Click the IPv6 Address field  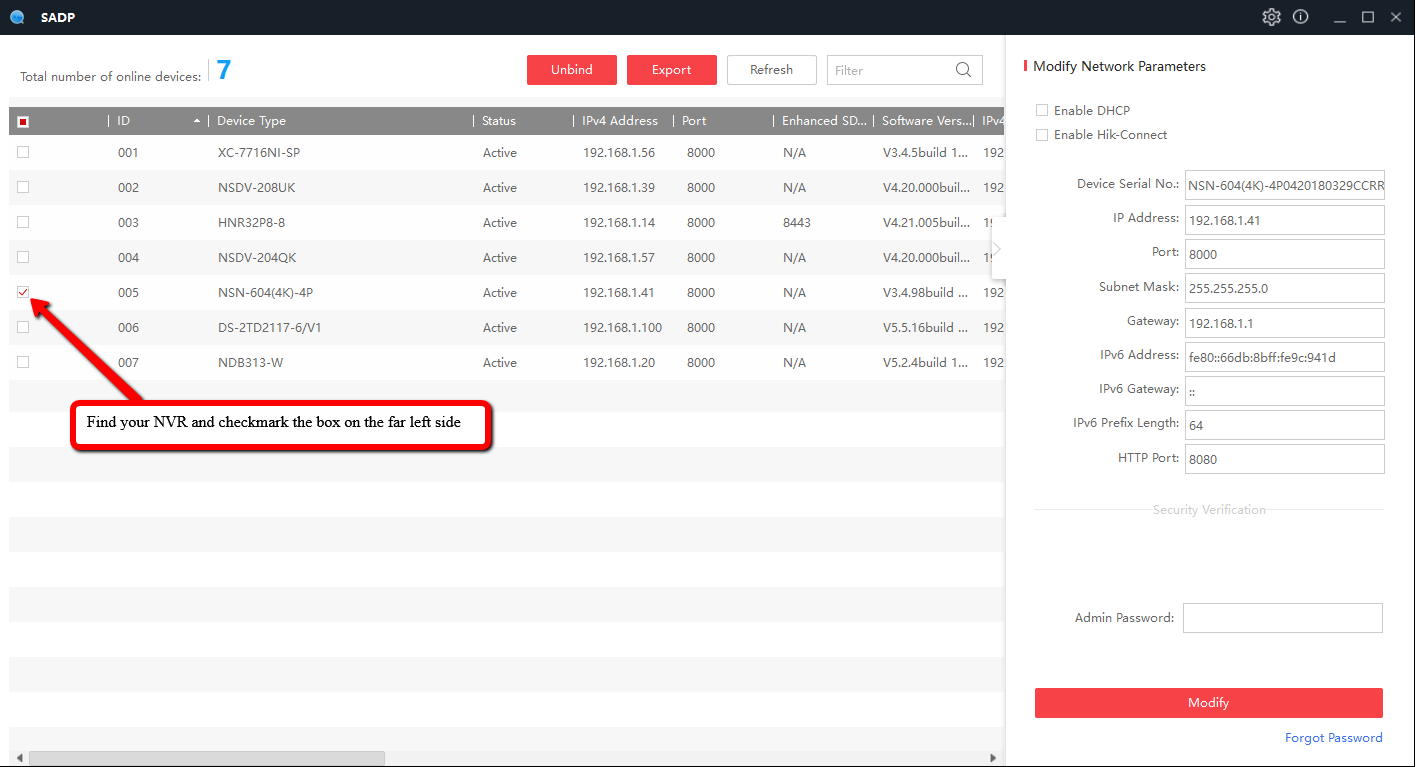click(1284, 357)
